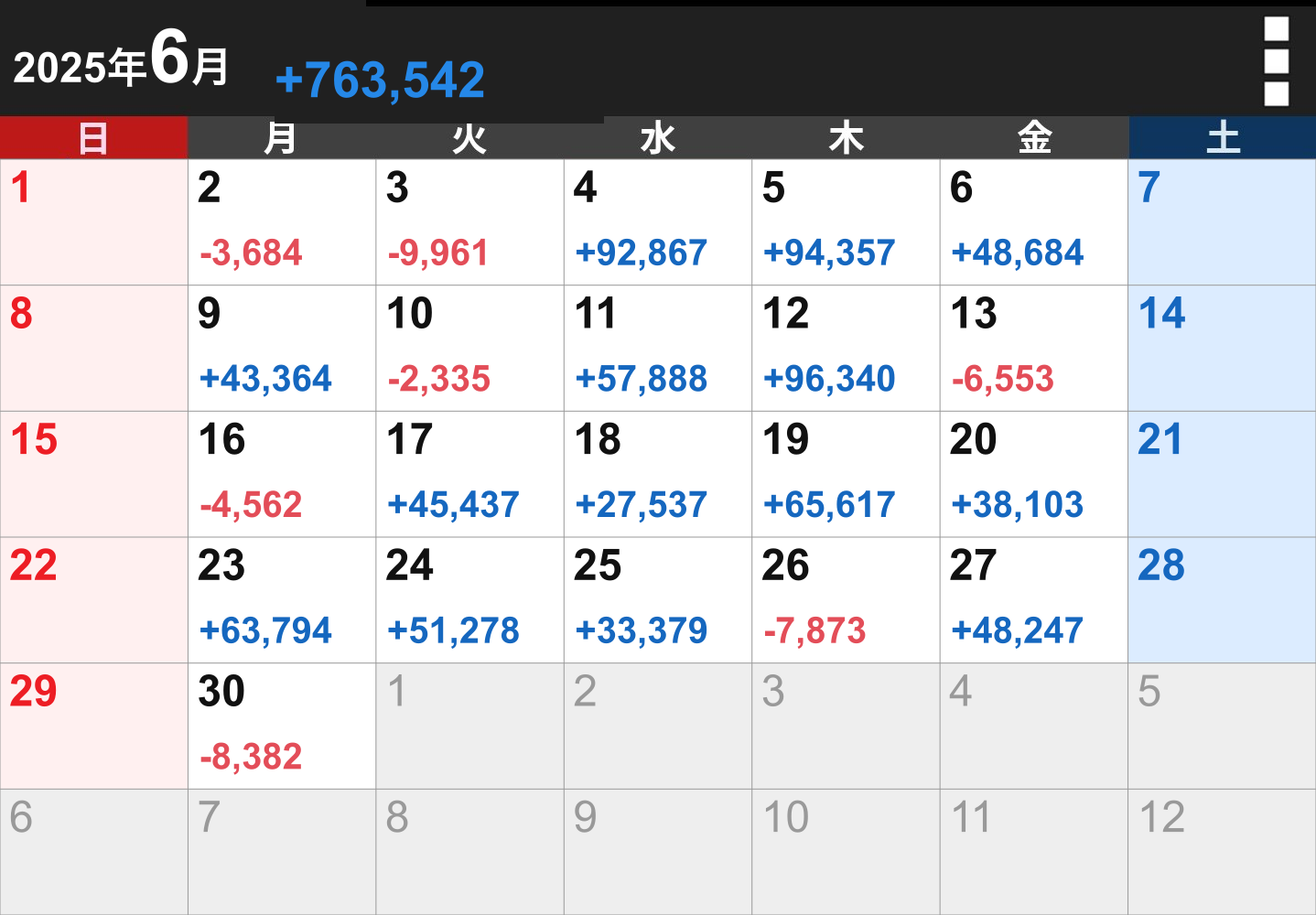Open June 30 showing -8,382
The height and width of the screenshot is (915, 1316).
coord(282,727)
